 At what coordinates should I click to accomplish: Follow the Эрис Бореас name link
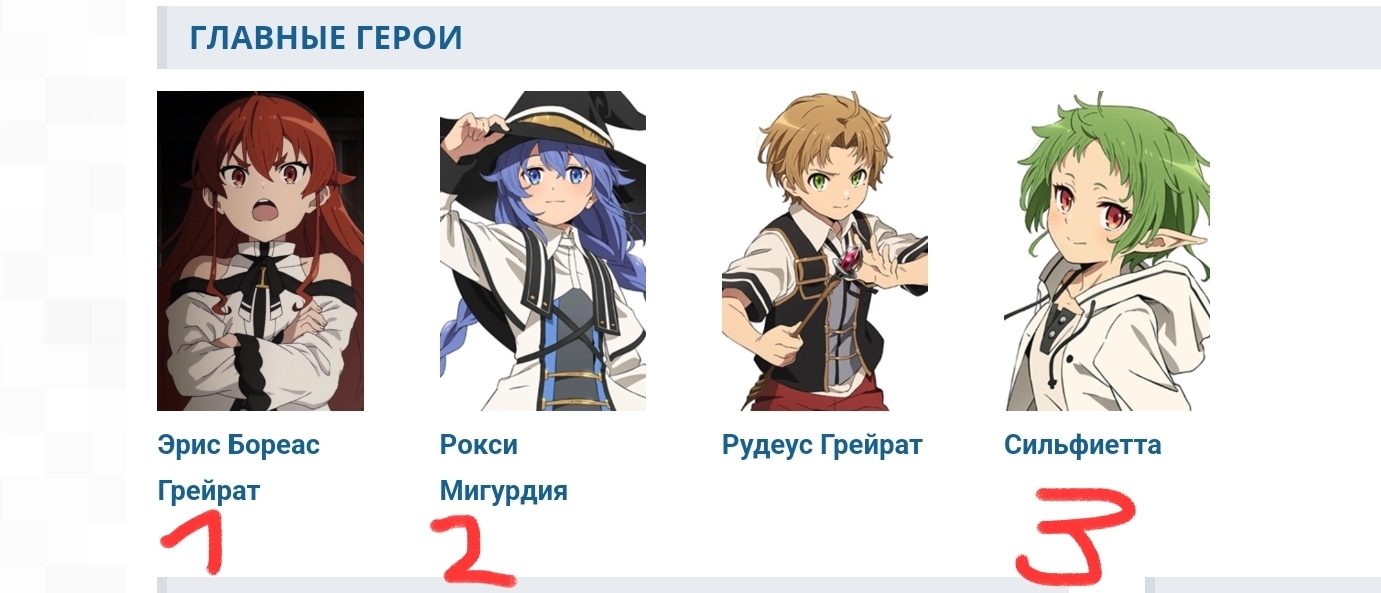click(x=239, y=445)
